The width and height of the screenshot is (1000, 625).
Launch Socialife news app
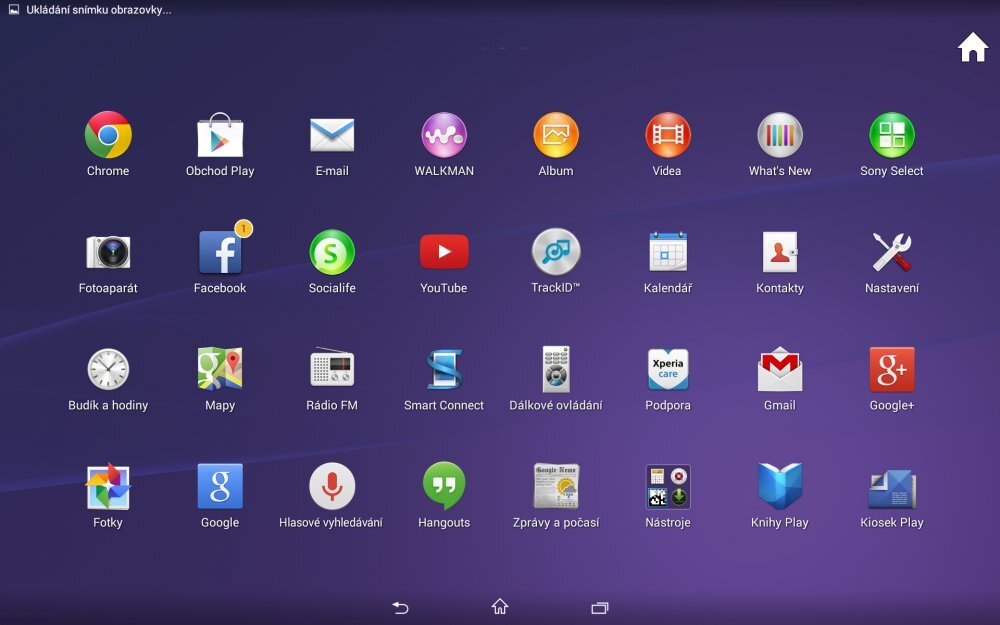tap(331, 254)
